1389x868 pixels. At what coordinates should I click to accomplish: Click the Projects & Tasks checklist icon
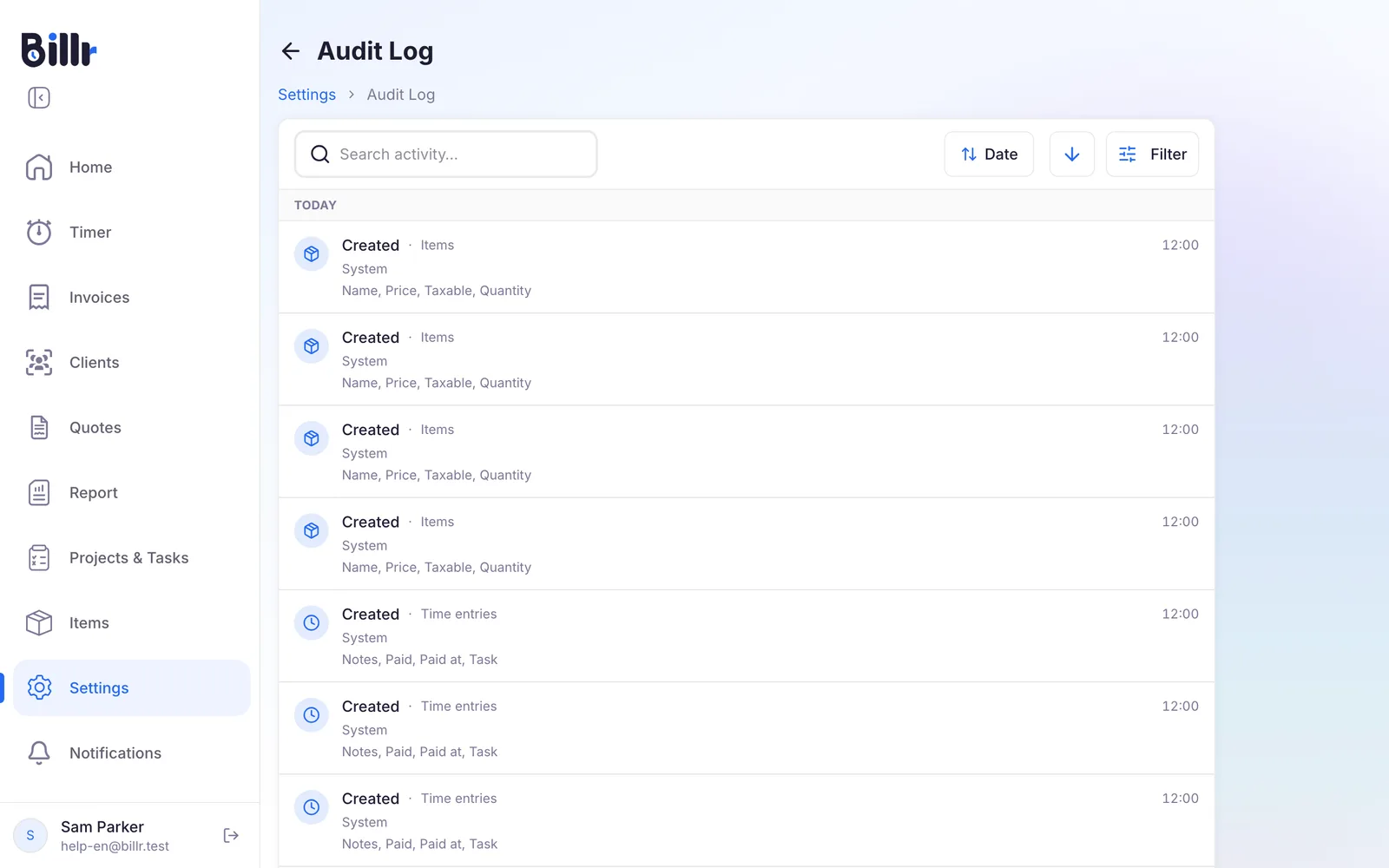[x=39, y=557]
